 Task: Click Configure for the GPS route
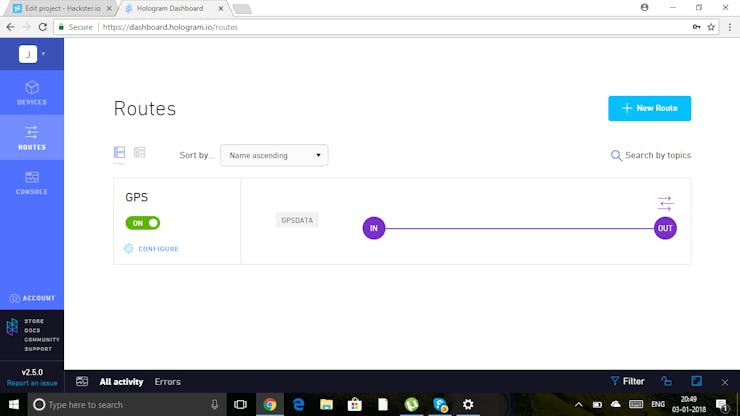pyautogui.click(x=151, y=249)
